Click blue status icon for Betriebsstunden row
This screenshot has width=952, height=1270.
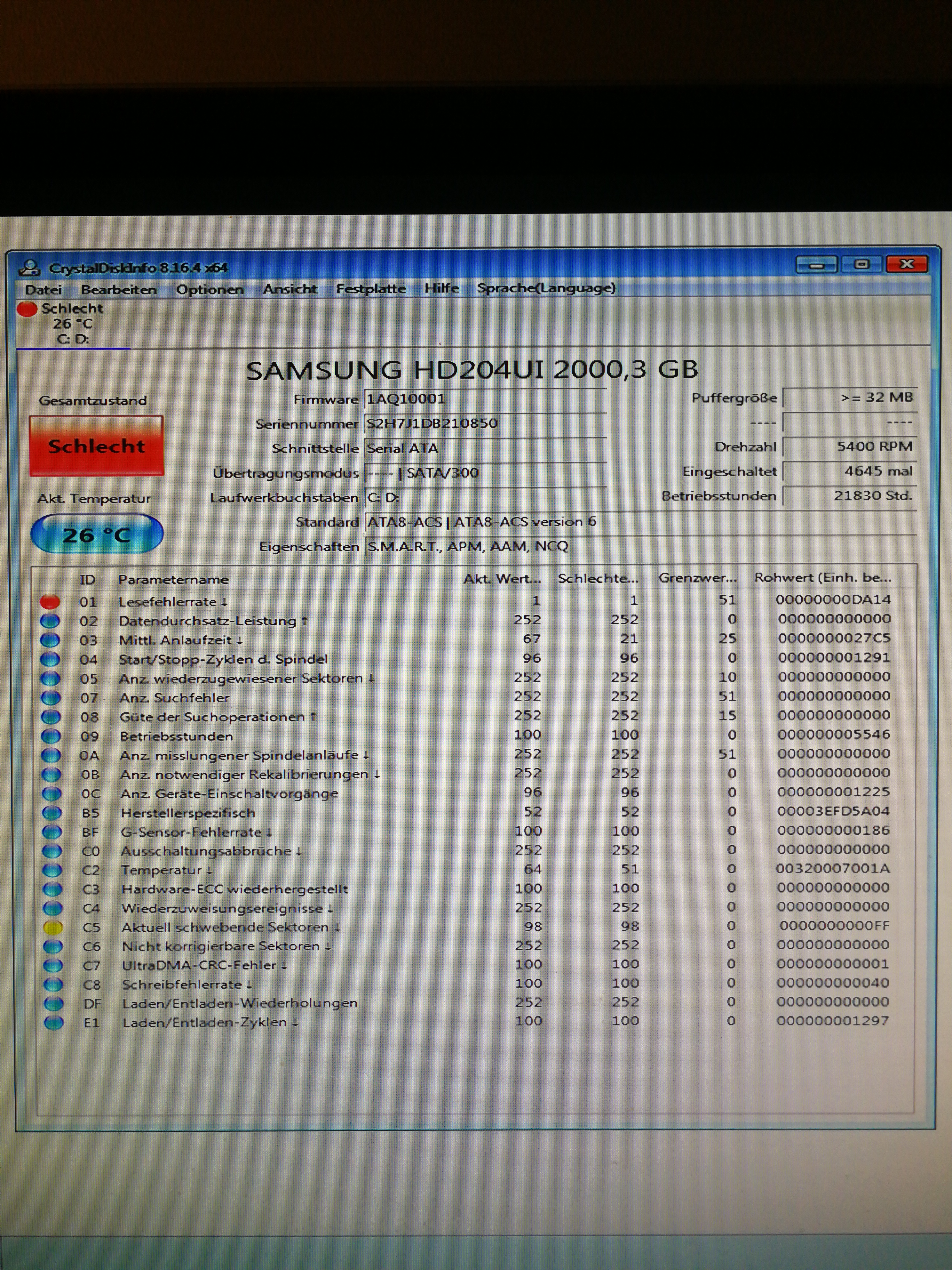(51, 736)
